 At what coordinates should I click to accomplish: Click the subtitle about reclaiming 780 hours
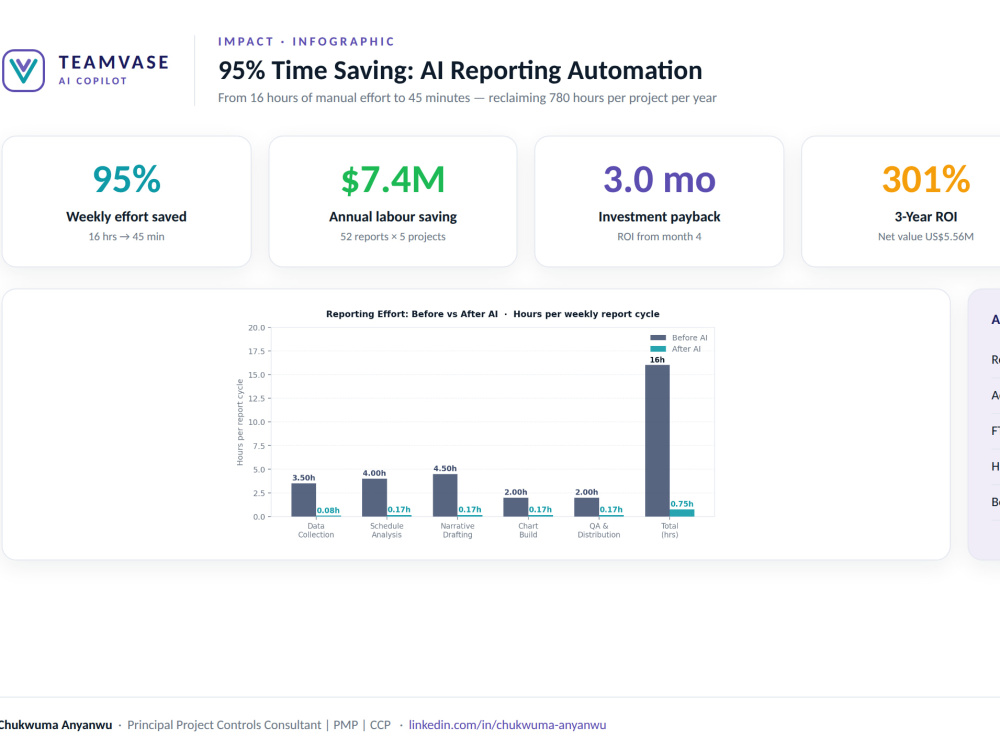pyautogui.click(x=467, y=98)
